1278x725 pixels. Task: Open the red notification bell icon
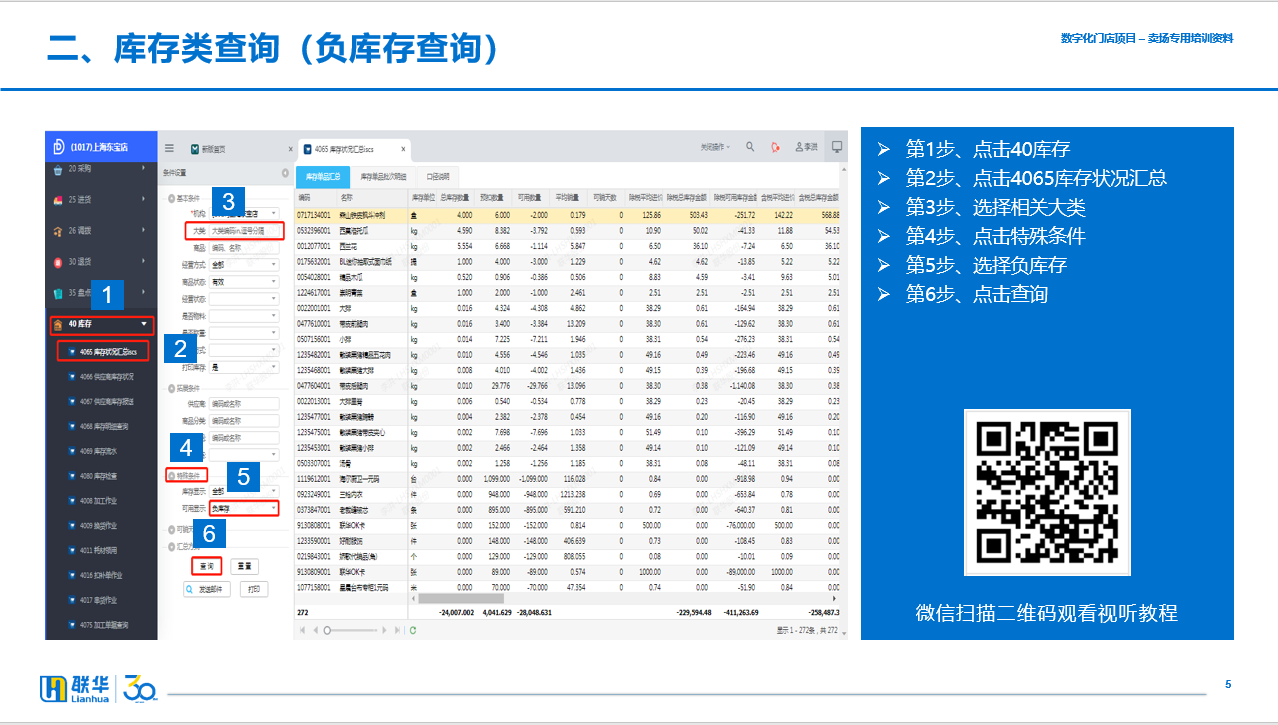pyautogui.click(x=775, y=147)
